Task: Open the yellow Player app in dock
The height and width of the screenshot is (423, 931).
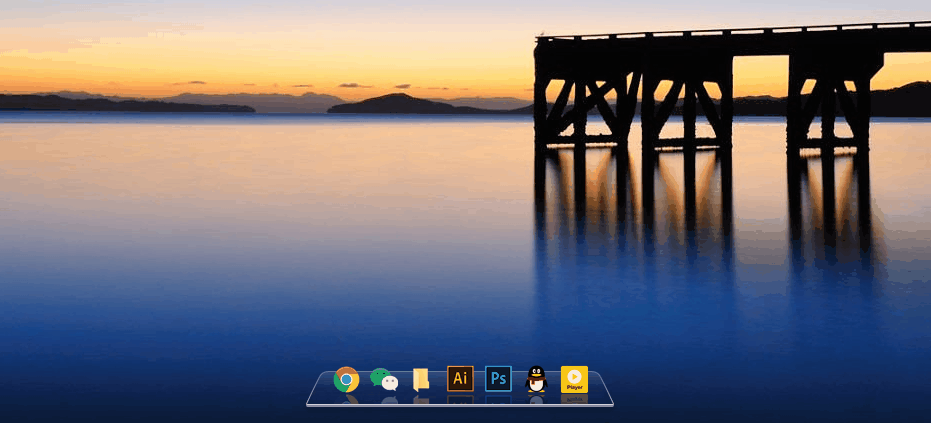Action: [574, 379]
